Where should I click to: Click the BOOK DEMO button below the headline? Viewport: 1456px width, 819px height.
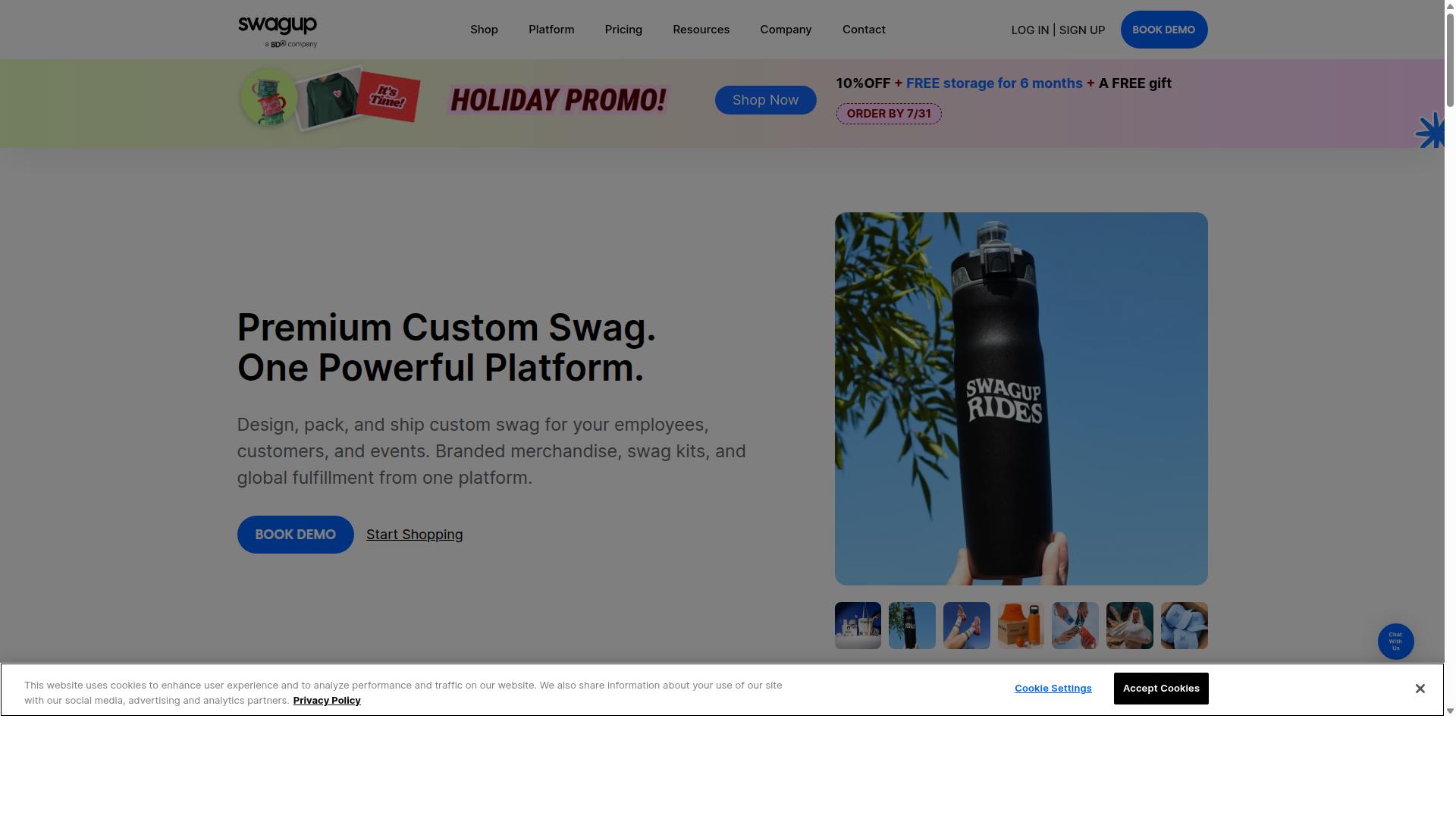coord(295,535)
